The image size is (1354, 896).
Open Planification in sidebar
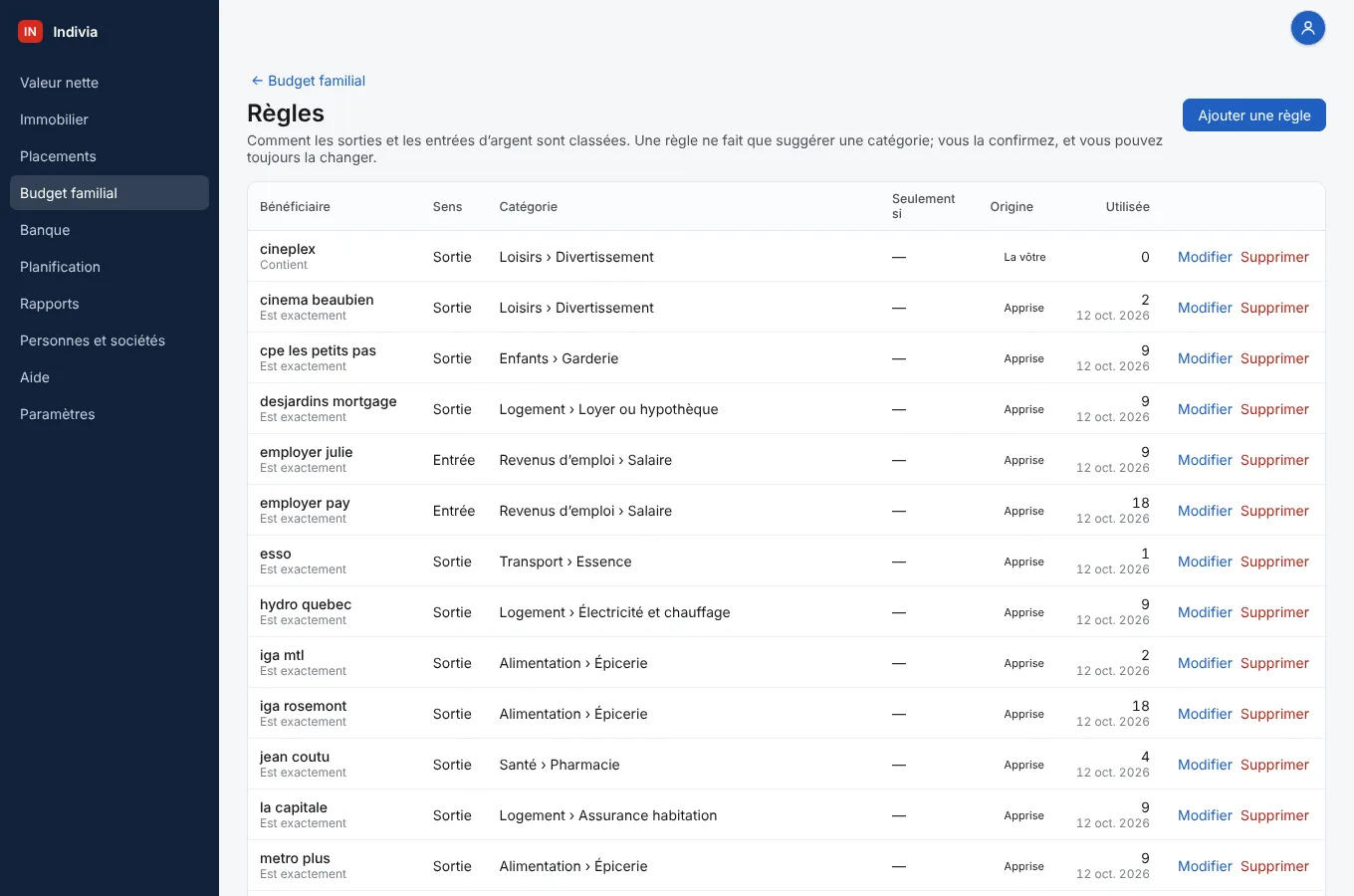pos(110,267)
